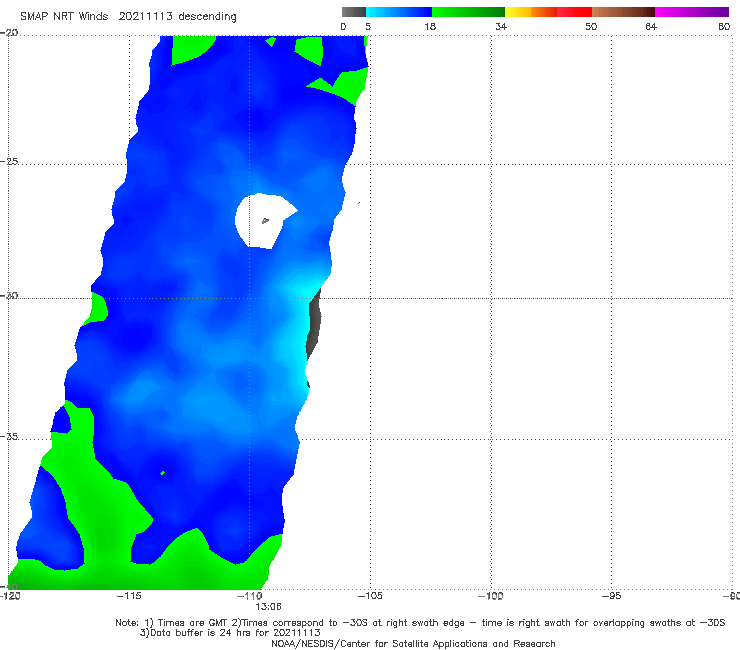740x650 pixels.
Task: Click the yellow-orange segment of the color bar
Action: coord(531,12)
